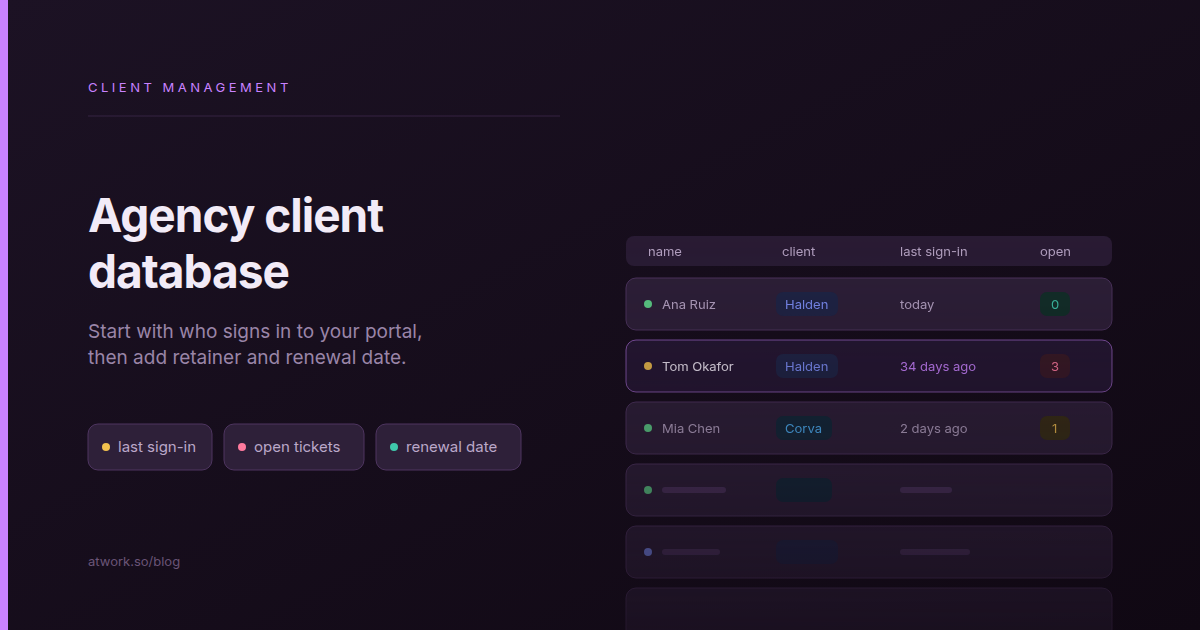Click the "renewal date" chip

(448, 447)
